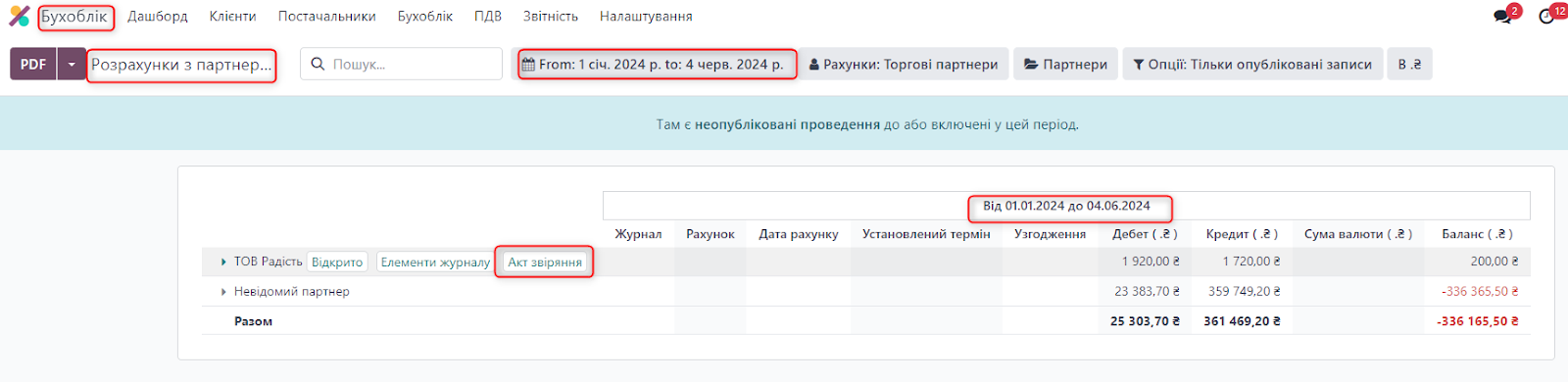Click the Установлений термін column header

(926, 234)
